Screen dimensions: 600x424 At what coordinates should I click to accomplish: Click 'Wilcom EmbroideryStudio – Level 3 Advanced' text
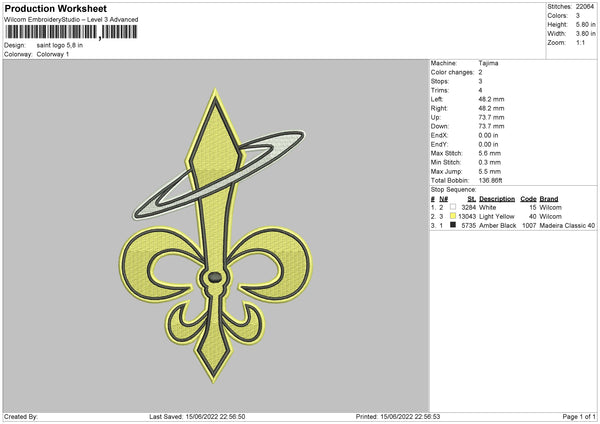71,20
